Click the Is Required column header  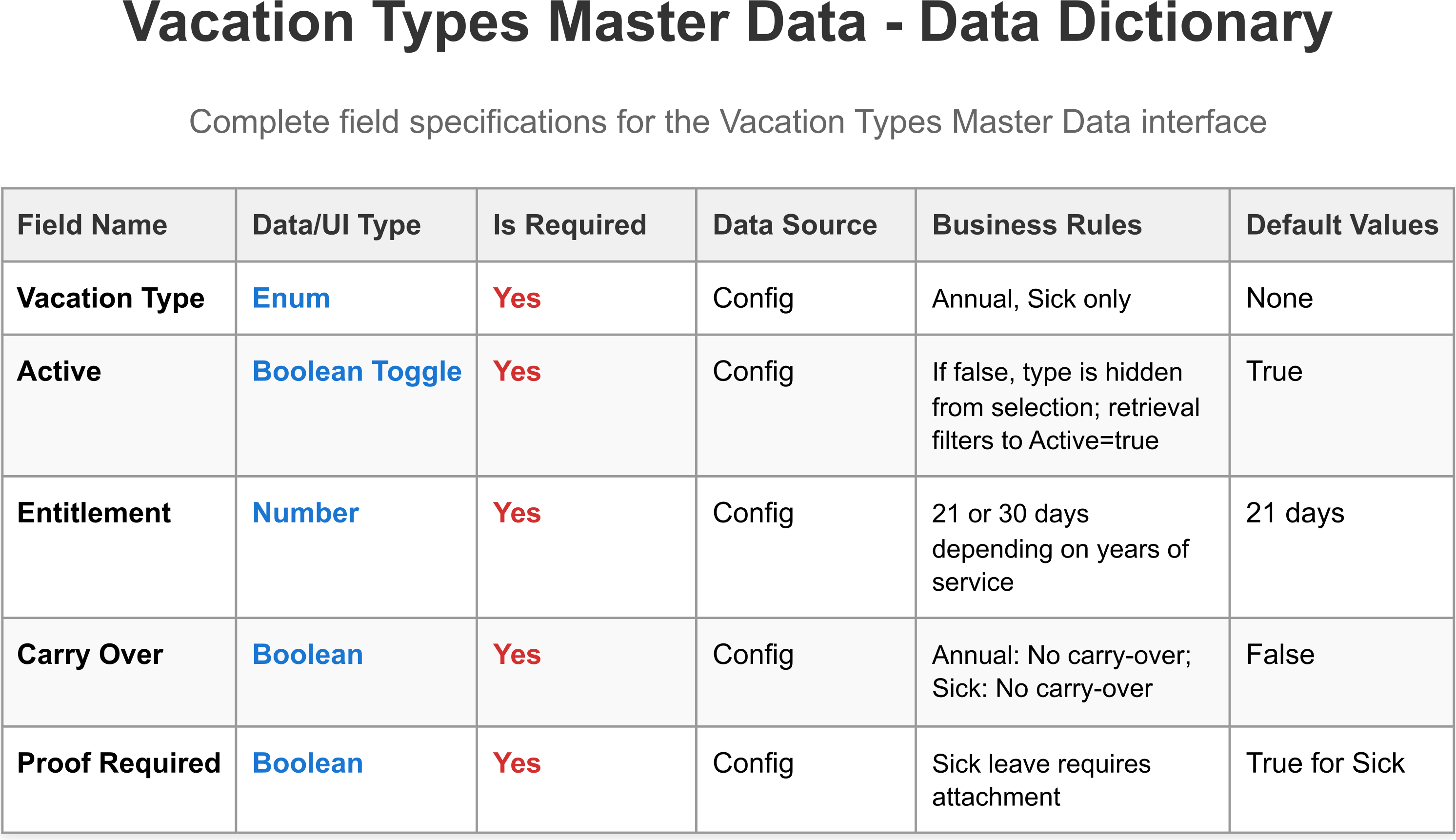[x=569, y=225]
